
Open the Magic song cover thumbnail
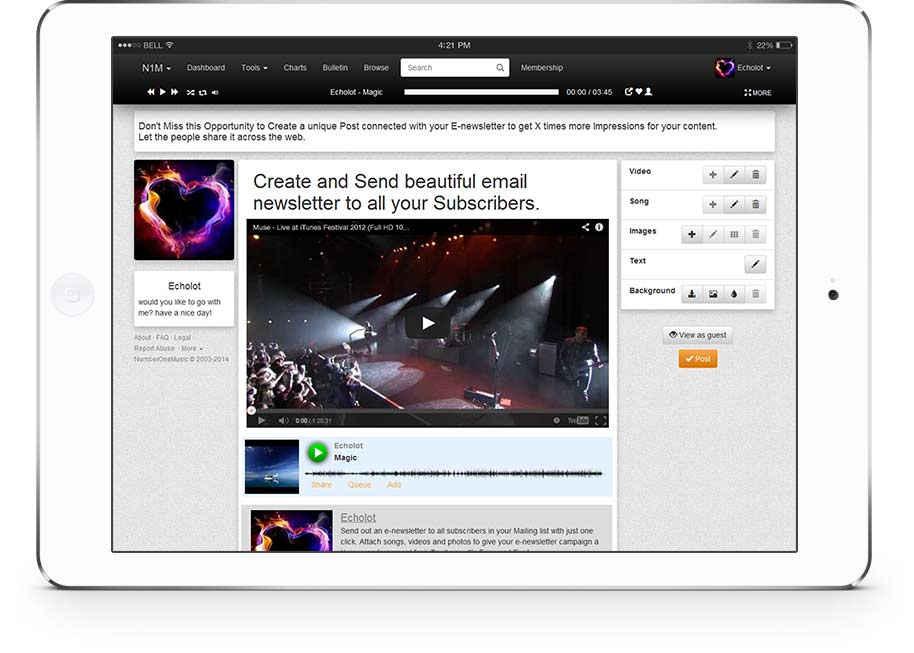(272, 466)
